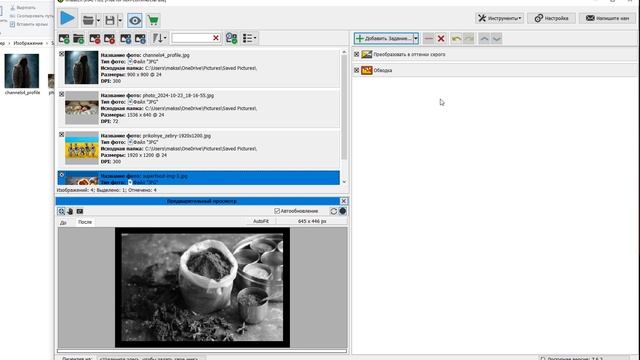Clear the filter field with red X
The image size is (640, 360).
tap(216, 38)
